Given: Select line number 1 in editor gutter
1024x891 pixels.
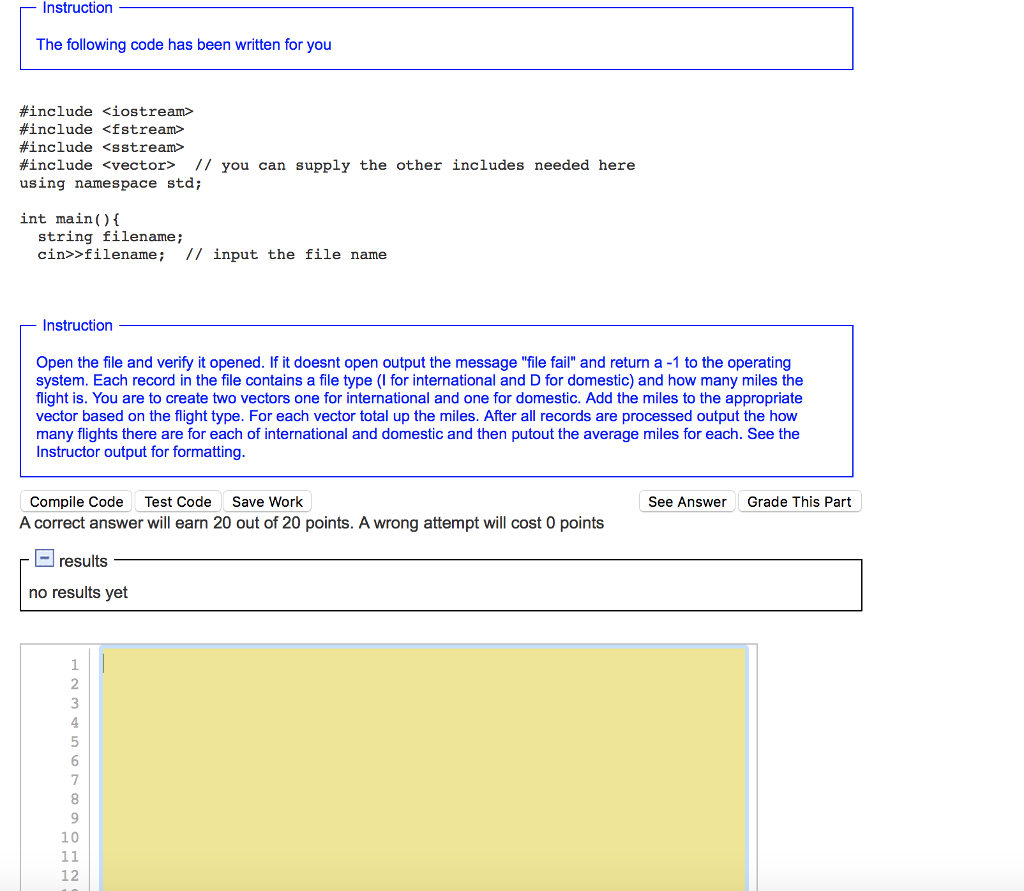Looking at the screenshot, I should click(x=74, y=665).
